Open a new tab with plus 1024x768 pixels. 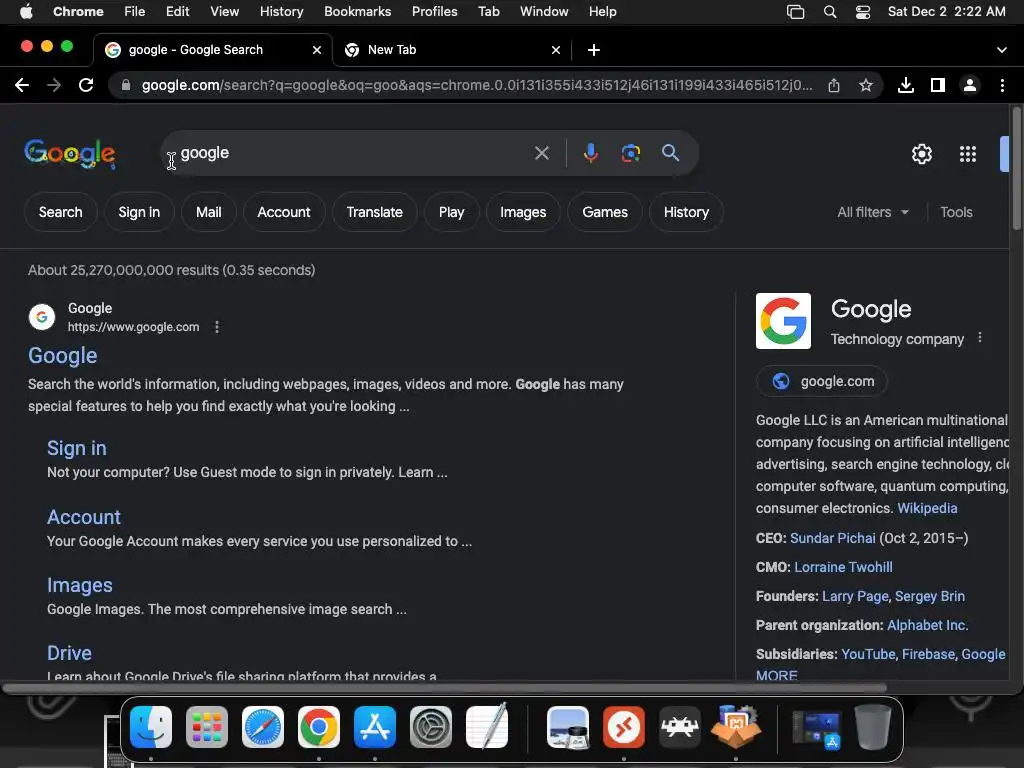click(594, 50)
